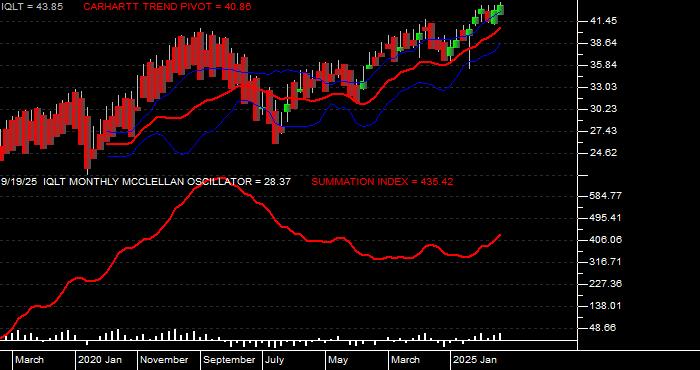Click the 38.64 price axis value
This screenshot has height=370, width=700.
603,43
